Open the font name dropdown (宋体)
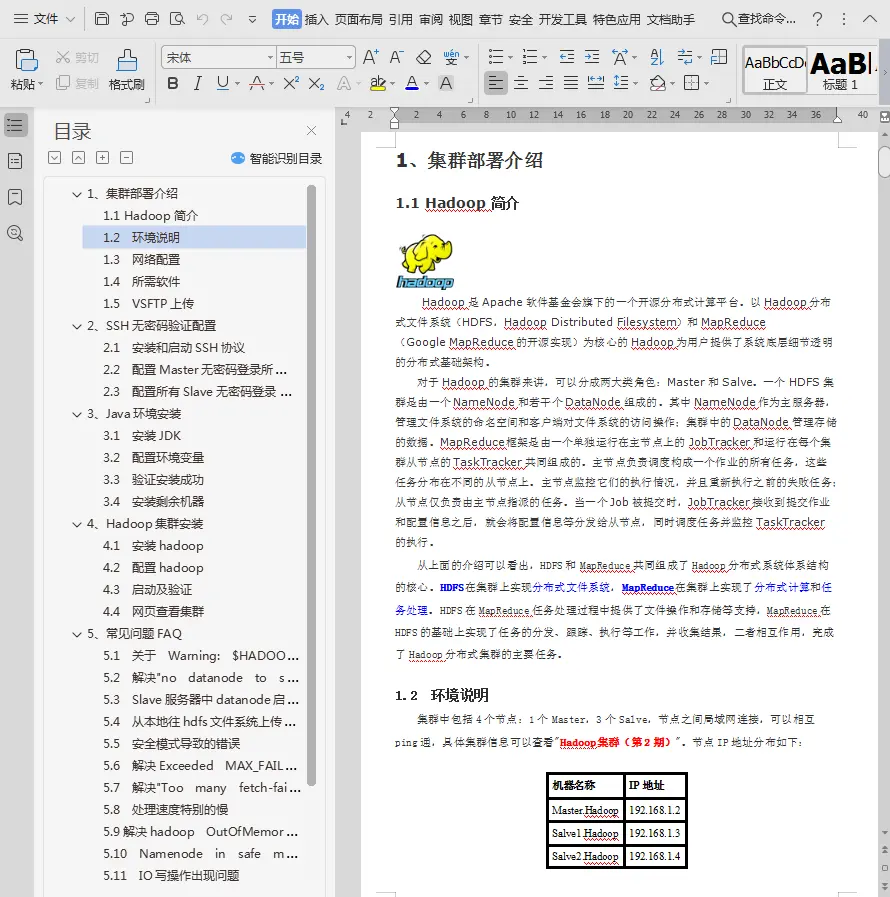The height and width of the screenshot is (897, 890). [x=217, y=58]
